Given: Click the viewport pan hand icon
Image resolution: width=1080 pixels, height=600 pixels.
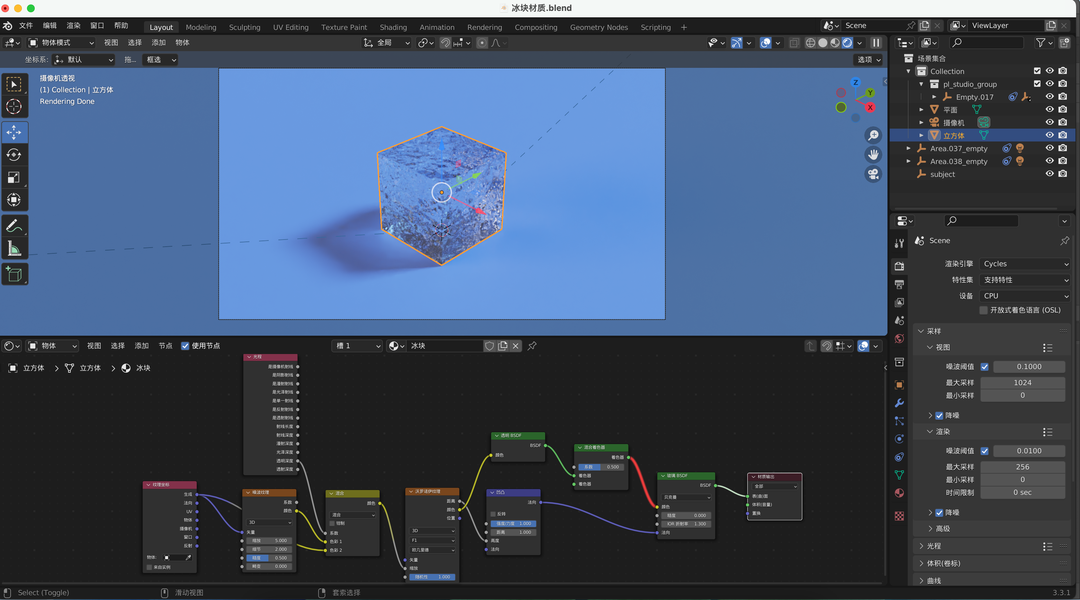Looking at the screenshot, I should click(873, 154).
